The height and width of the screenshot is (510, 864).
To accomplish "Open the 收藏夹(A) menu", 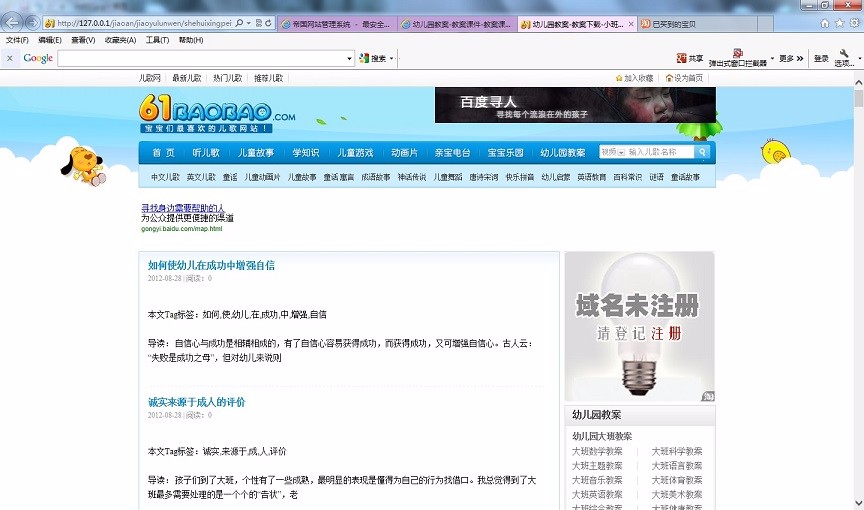I will click(x=120, y=40).
